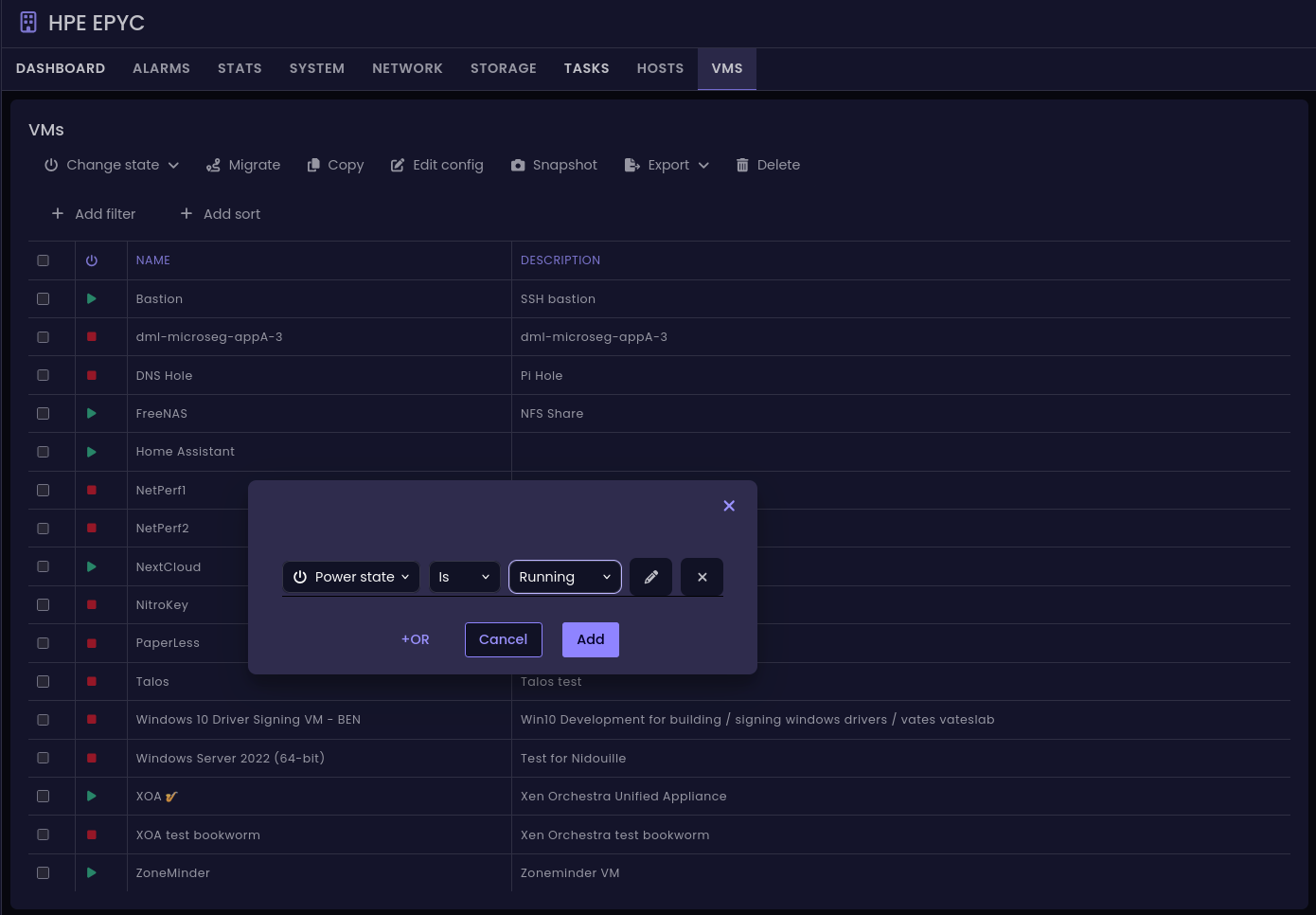Click the power state column header icon
The width and height of the screenshot is (1316, 915).
(92, 260)
